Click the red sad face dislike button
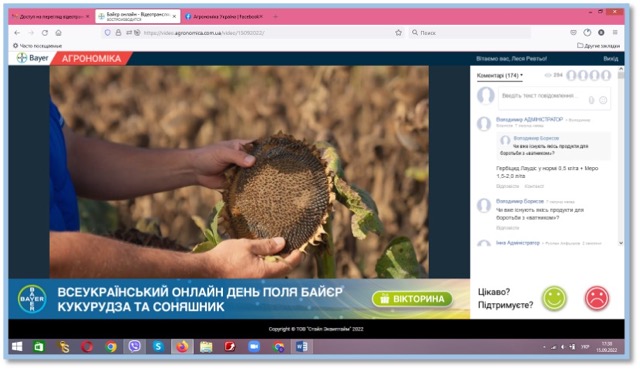The width and height of the screenshot is (640, 369). [597, 298]
